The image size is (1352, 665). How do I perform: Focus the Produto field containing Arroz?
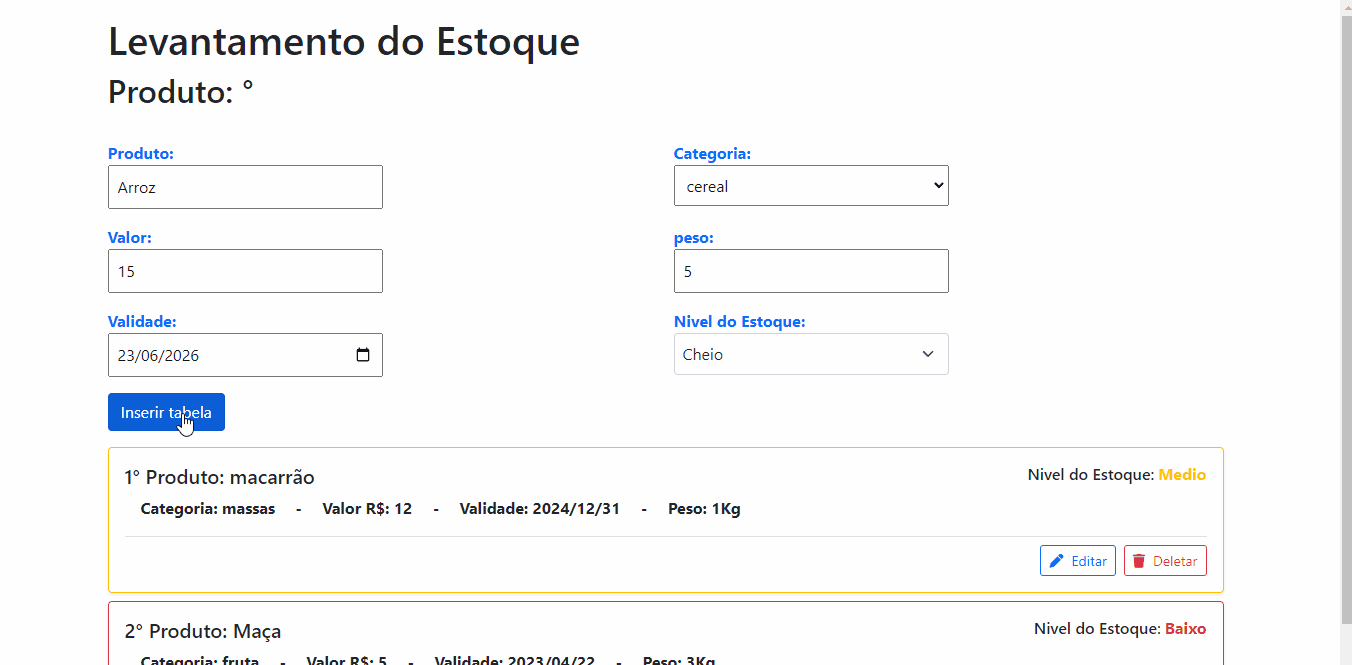(245, 187)
